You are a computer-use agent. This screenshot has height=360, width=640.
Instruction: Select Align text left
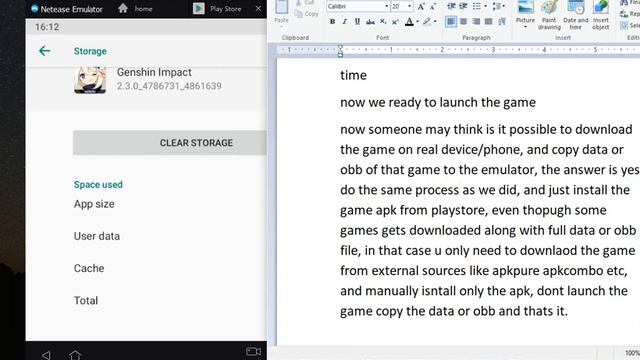point(451,21)
